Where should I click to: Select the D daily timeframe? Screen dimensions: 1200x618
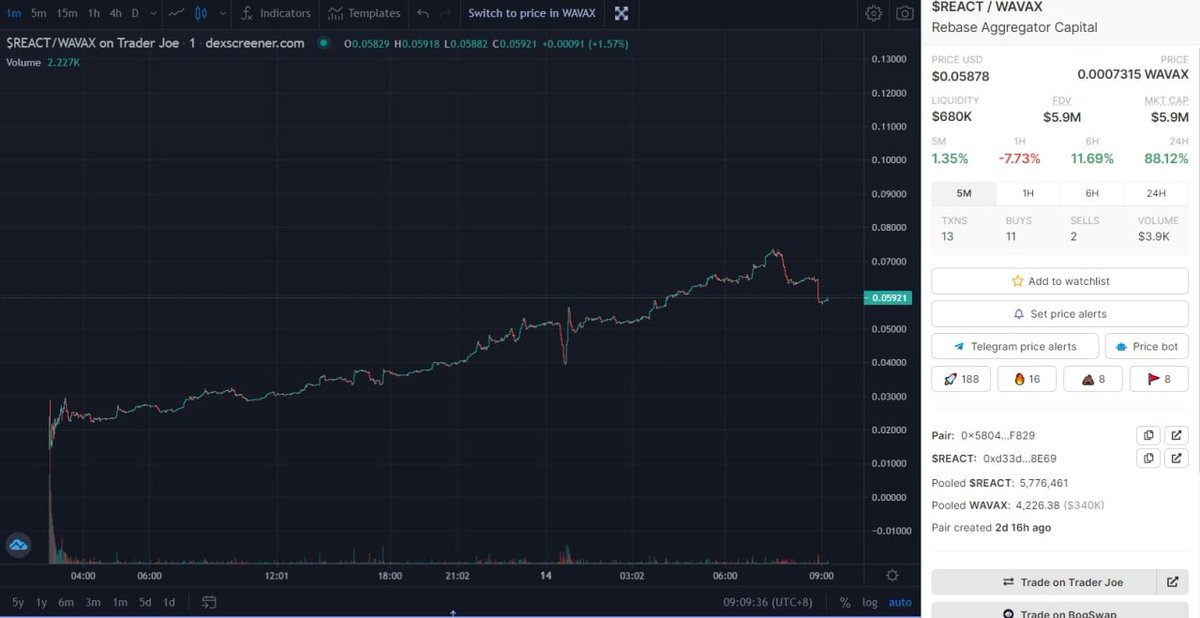[x=135, y=13]
